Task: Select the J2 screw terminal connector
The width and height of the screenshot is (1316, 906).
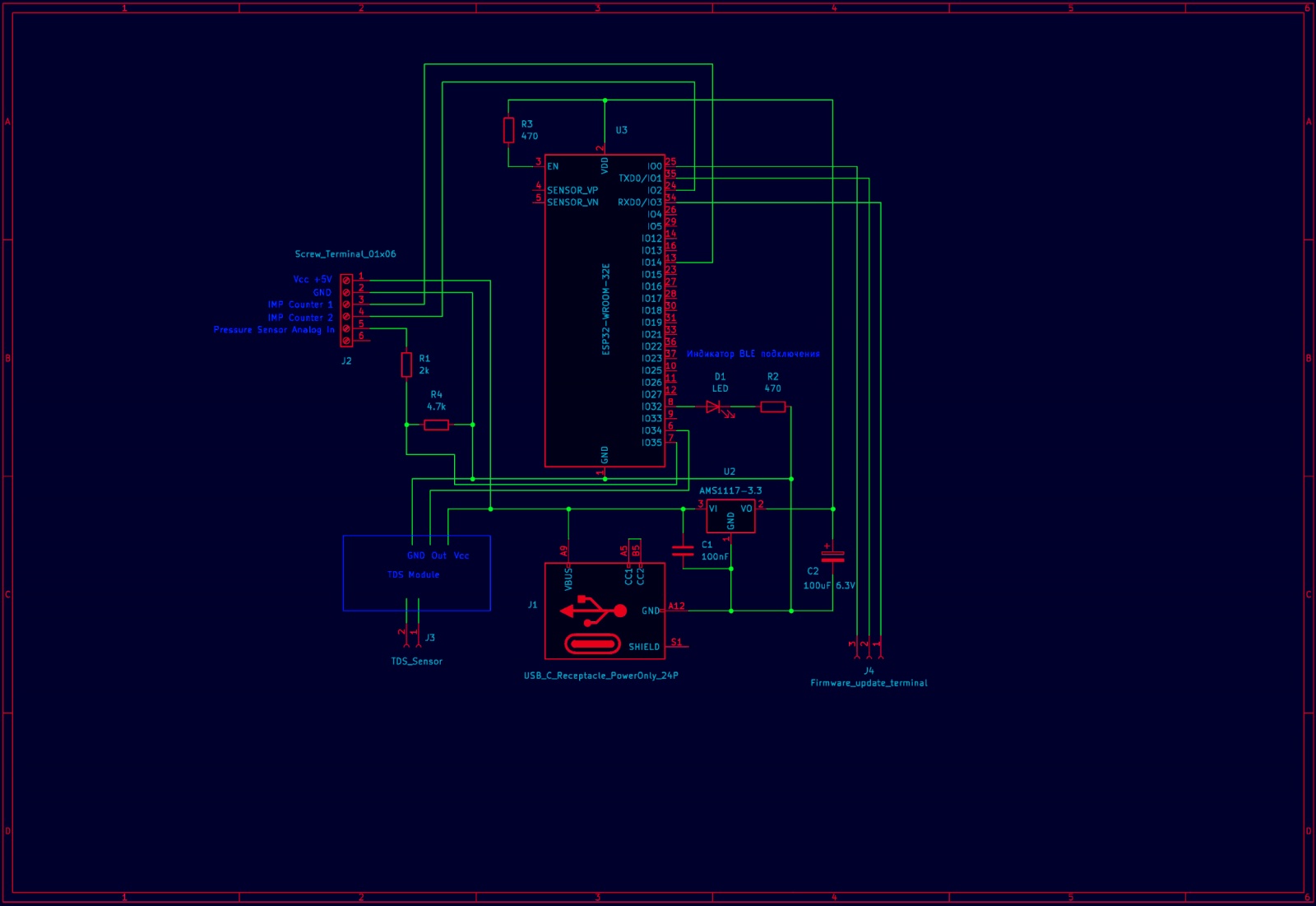Action: click(x=346, y=310)
